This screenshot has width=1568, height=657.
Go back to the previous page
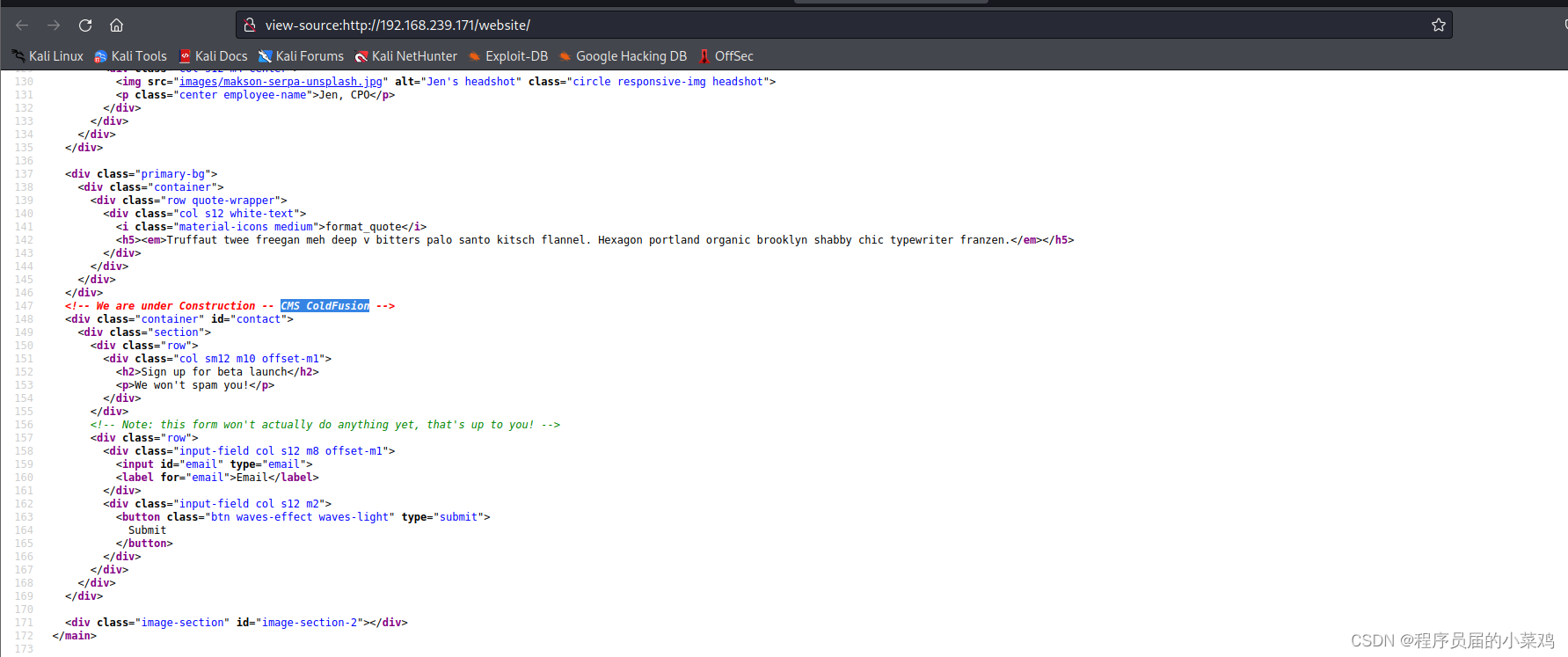[x=22, y=25]
